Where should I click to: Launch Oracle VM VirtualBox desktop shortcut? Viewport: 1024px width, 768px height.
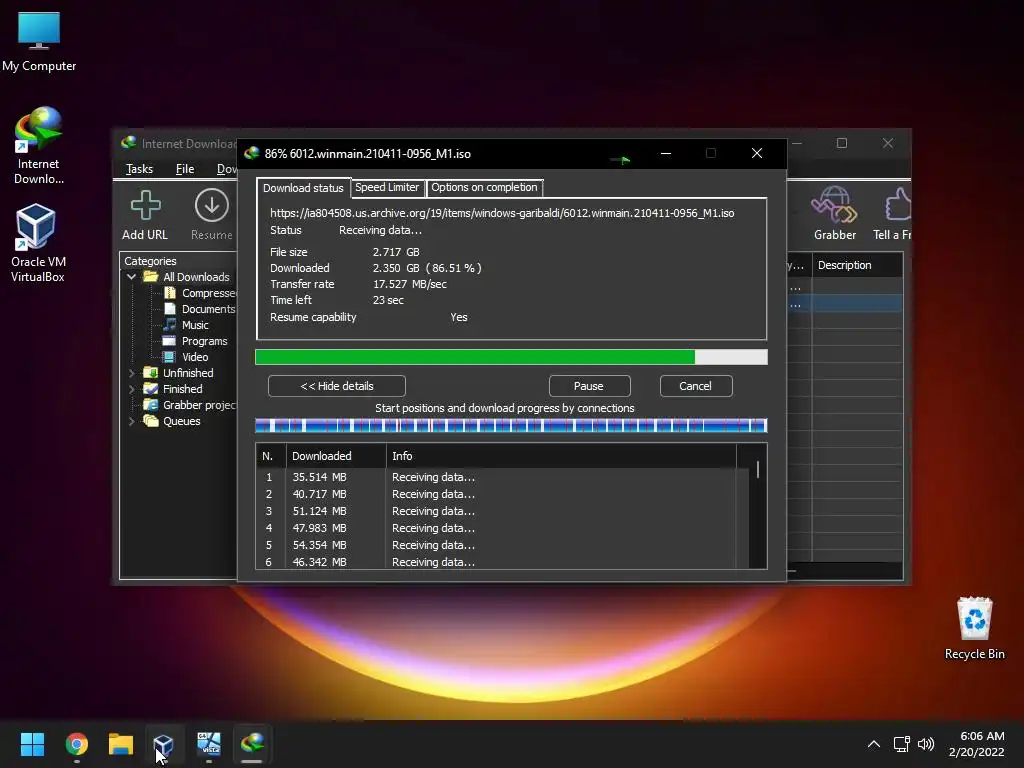37,243
